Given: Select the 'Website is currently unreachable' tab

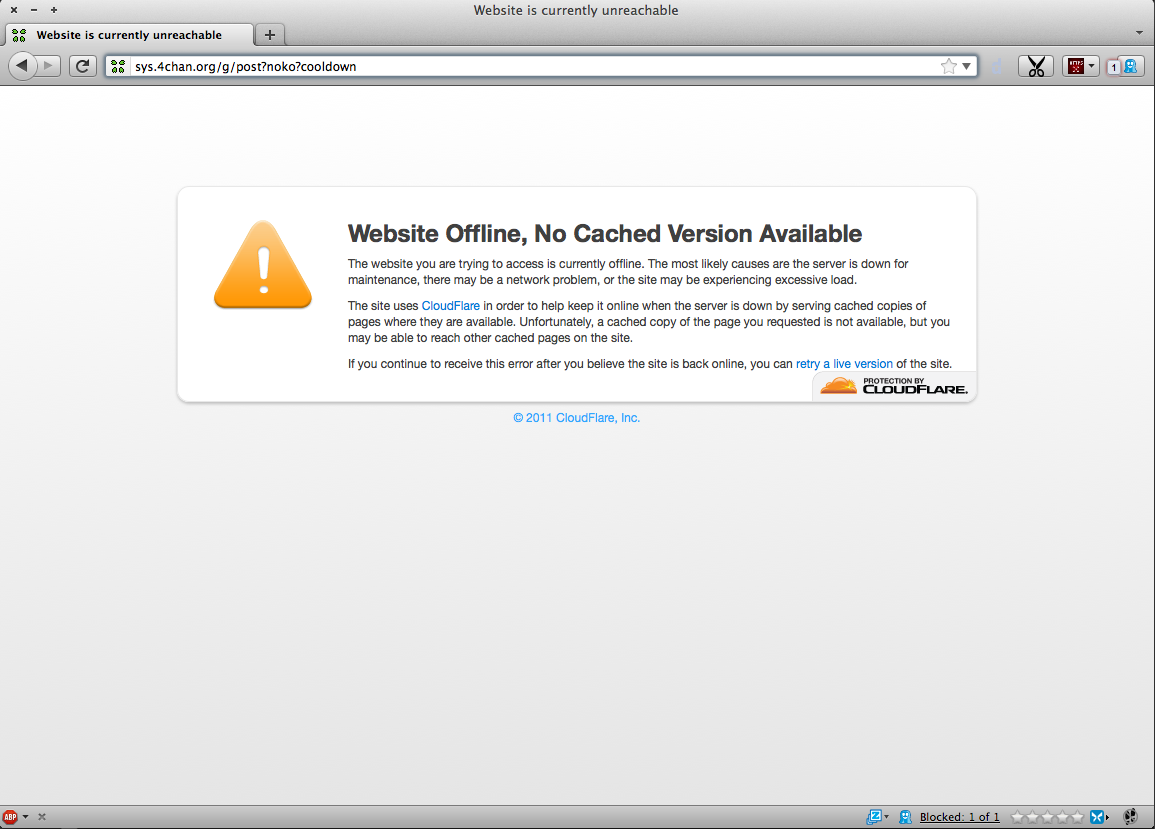Looking at the screenshot, I should (129, 35).
